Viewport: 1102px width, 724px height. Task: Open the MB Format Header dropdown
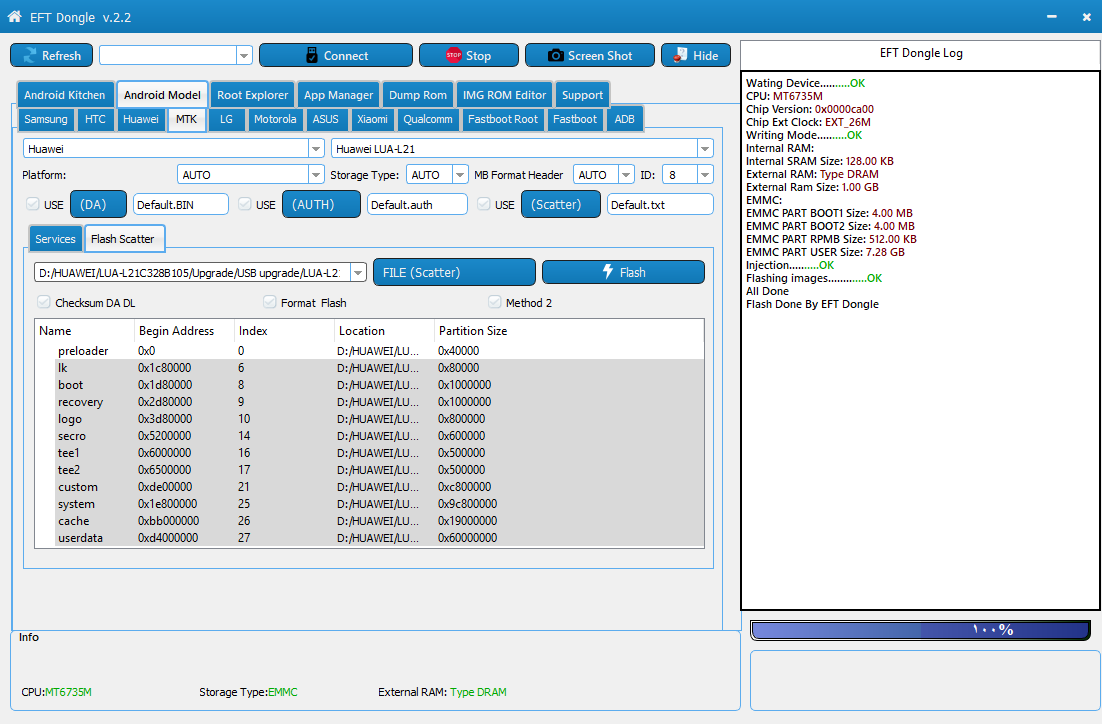(625, 174)
